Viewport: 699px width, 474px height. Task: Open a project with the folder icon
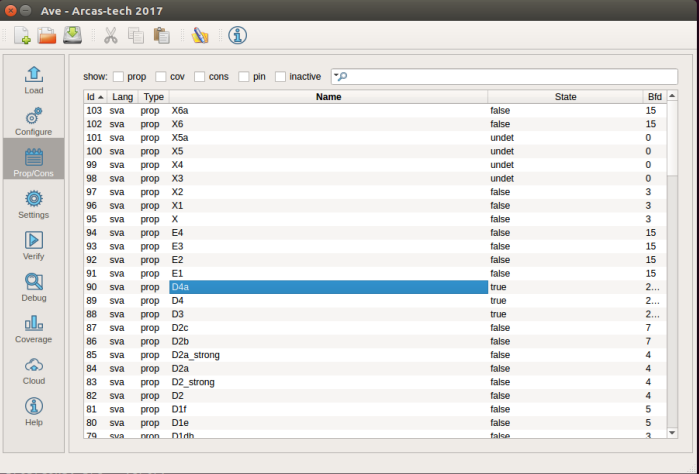click(x=47, y=35)
